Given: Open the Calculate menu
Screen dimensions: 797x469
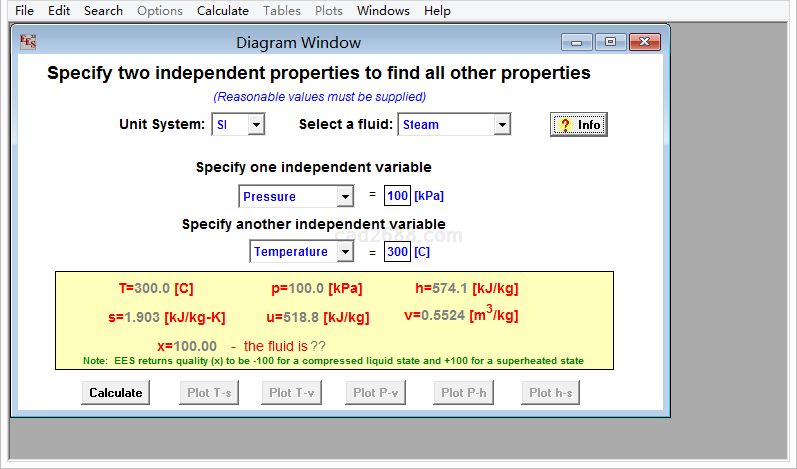Looking at the screenshot, I should coord(222,11).
